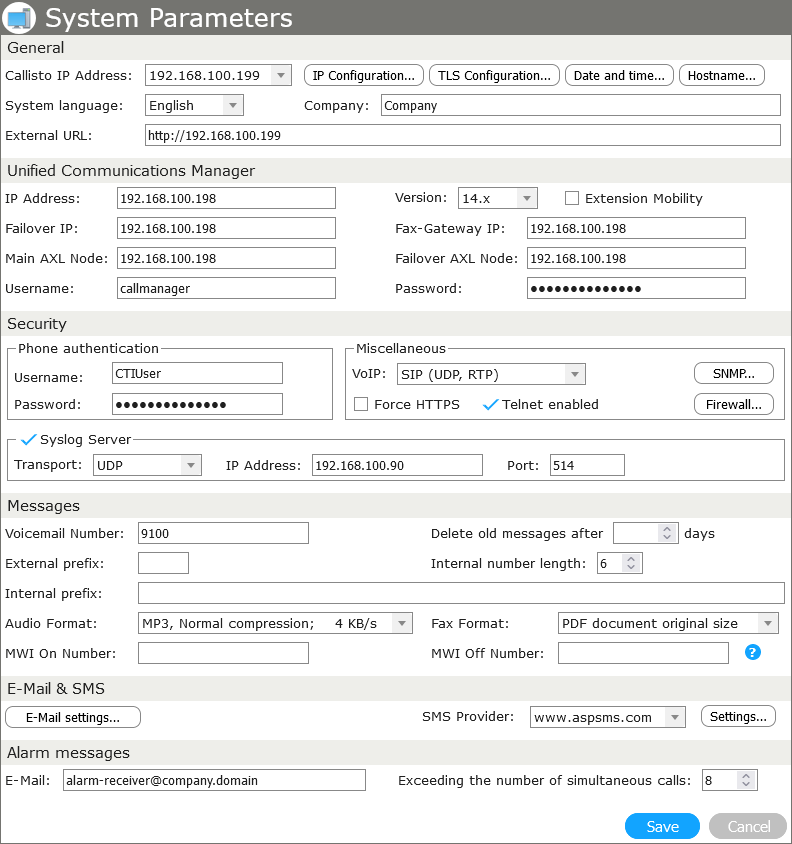Click the System Parameters monitor icon
Image resolution: width=792 pixels, height=844 pixels.
(x=19, y=18)
